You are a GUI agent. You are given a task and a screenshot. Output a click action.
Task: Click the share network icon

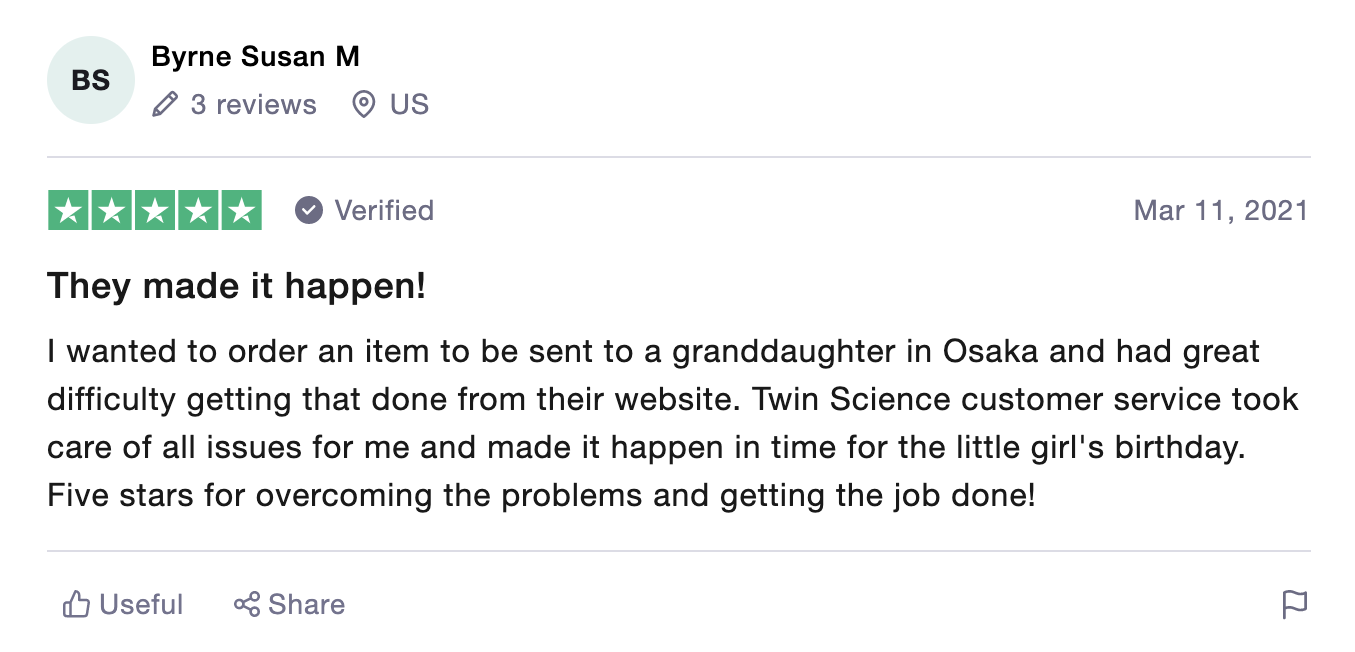pos(247,604)
